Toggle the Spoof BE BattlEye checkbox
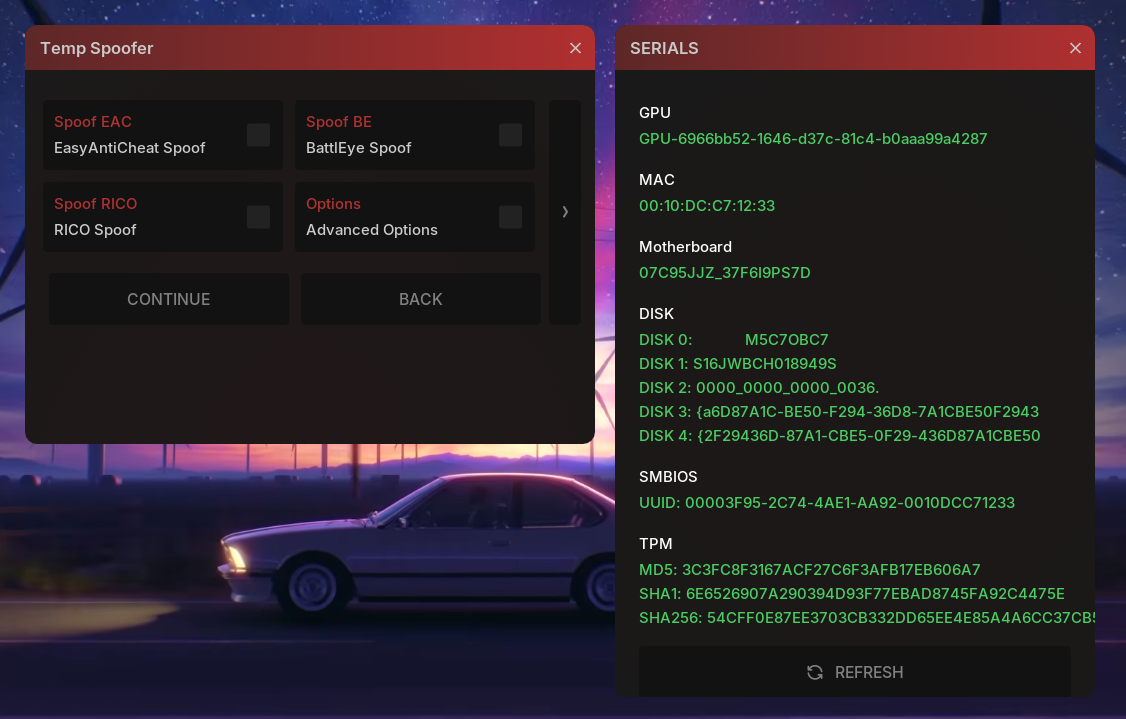The width and height of the screenshot is (1126, 719). (x=511, y=135)
